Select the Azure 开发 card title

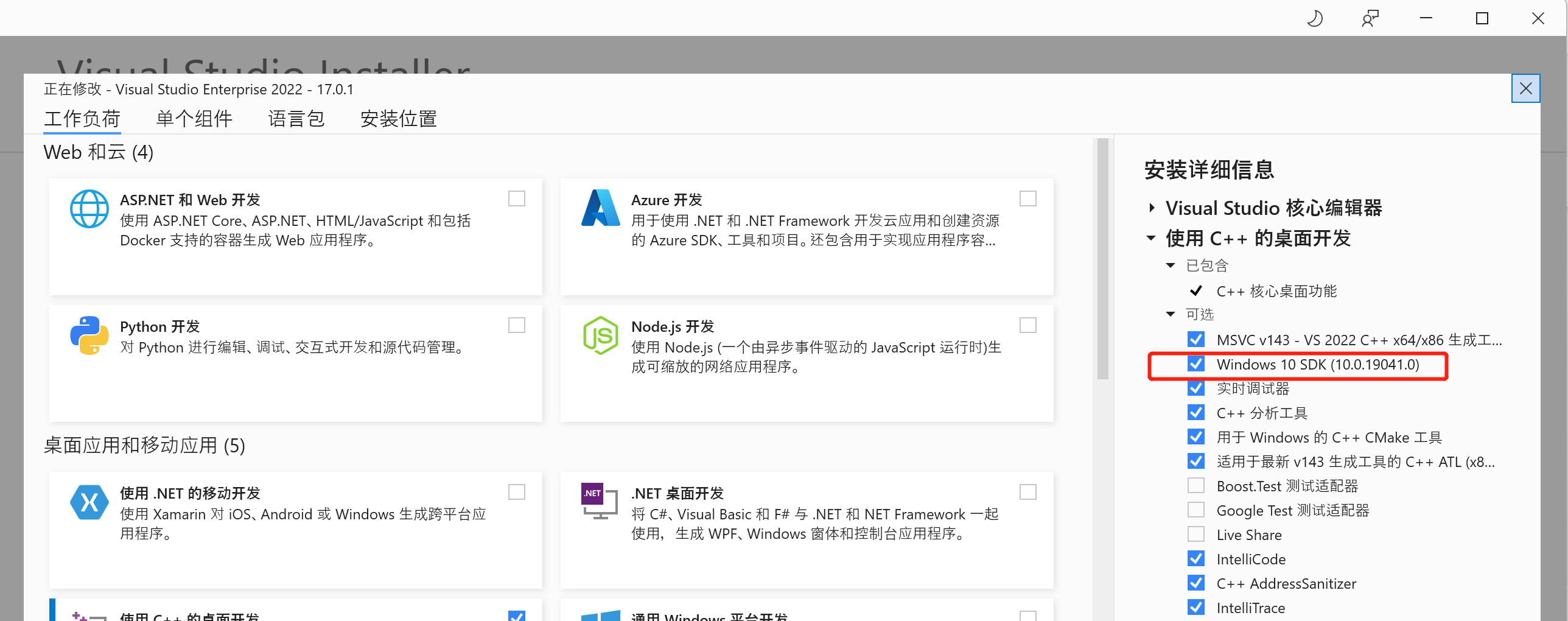pos(667,200)
